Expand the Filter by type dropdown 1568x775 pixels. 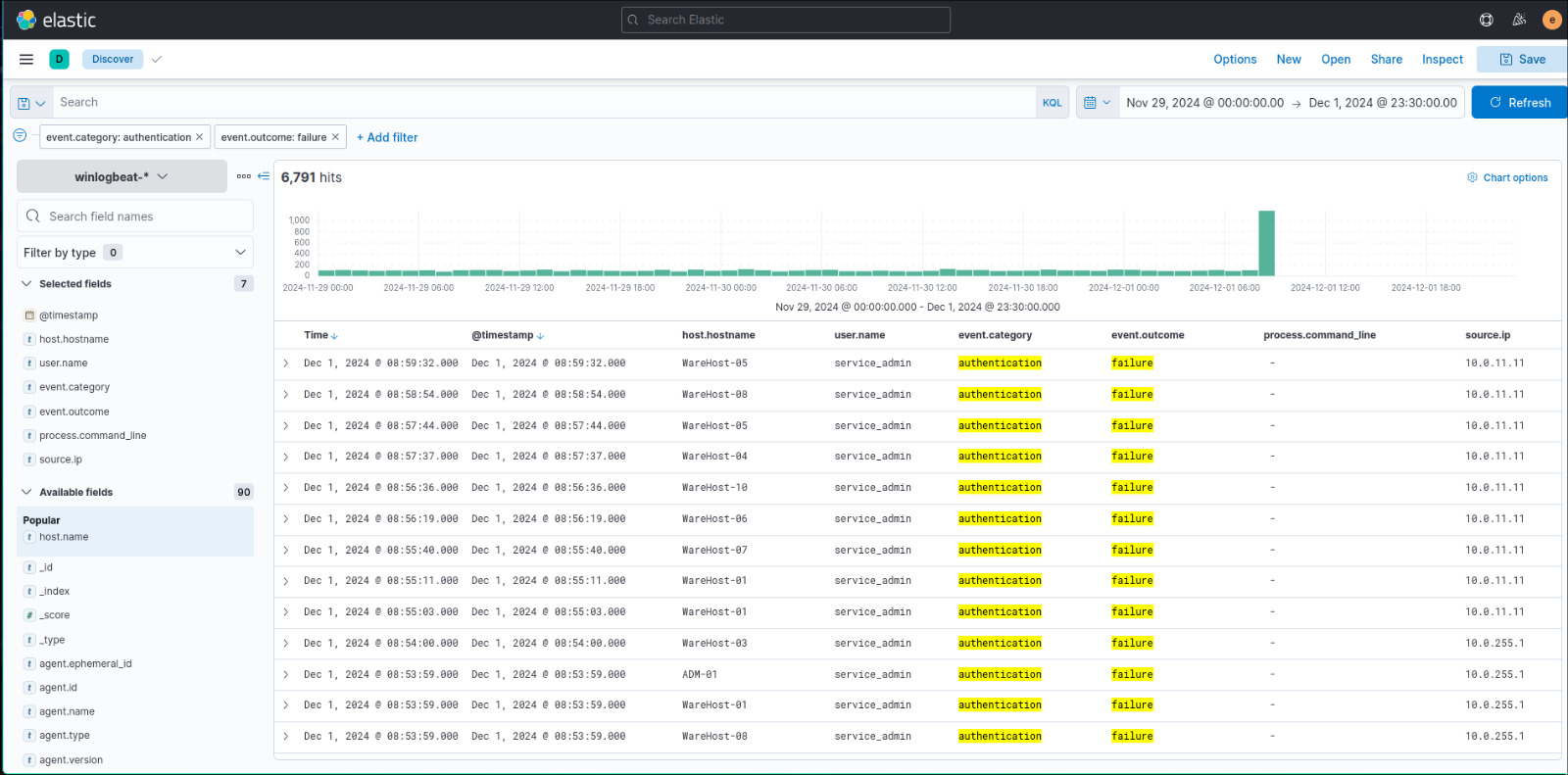tap(135, 253)
